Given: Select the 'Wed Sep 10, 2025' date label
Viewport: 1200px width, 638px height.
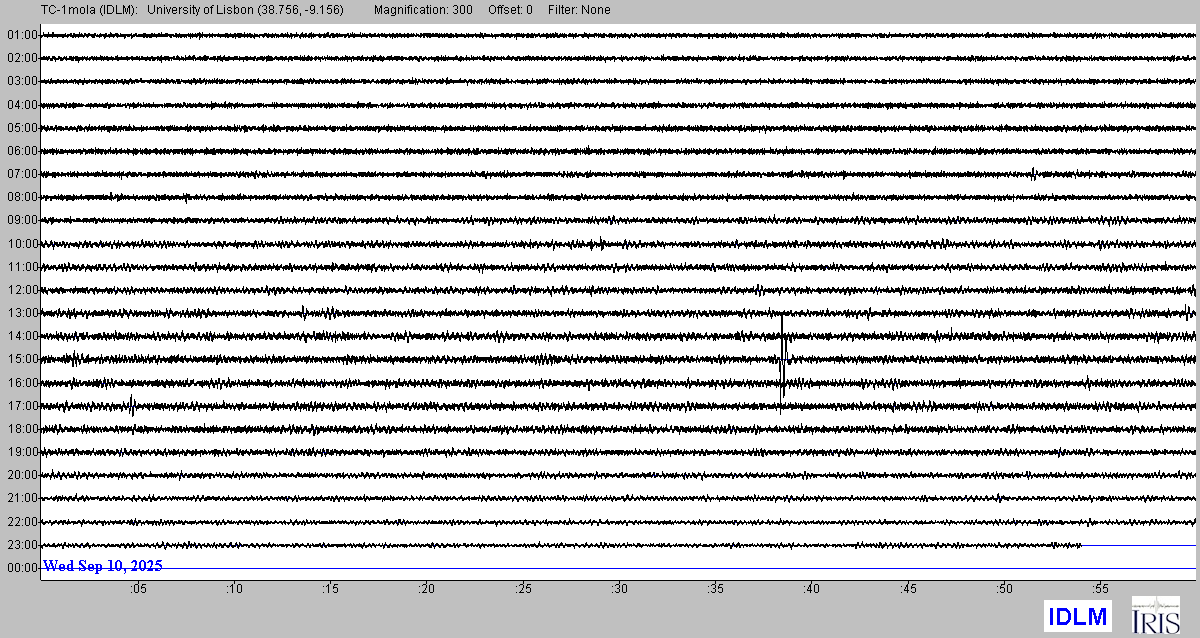Looking at the screenshot, I should (x=102, y=566).
